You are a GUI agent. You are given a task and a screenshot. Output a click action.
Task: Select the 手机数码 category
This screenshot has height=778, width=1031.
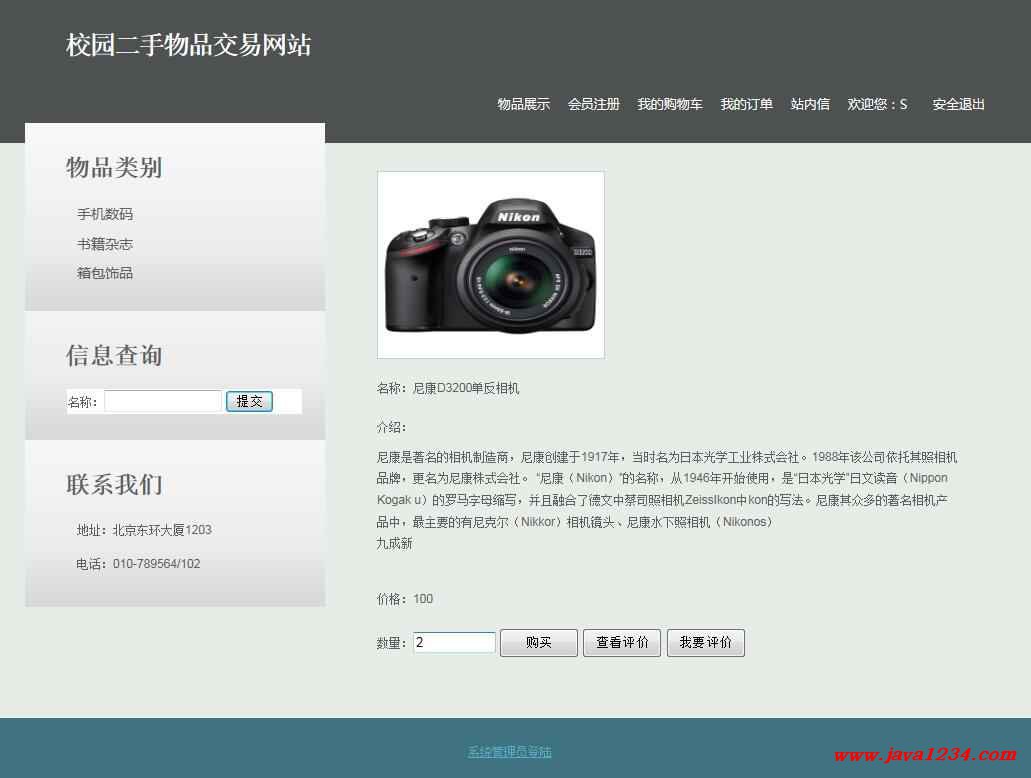(x=105, y=214)
